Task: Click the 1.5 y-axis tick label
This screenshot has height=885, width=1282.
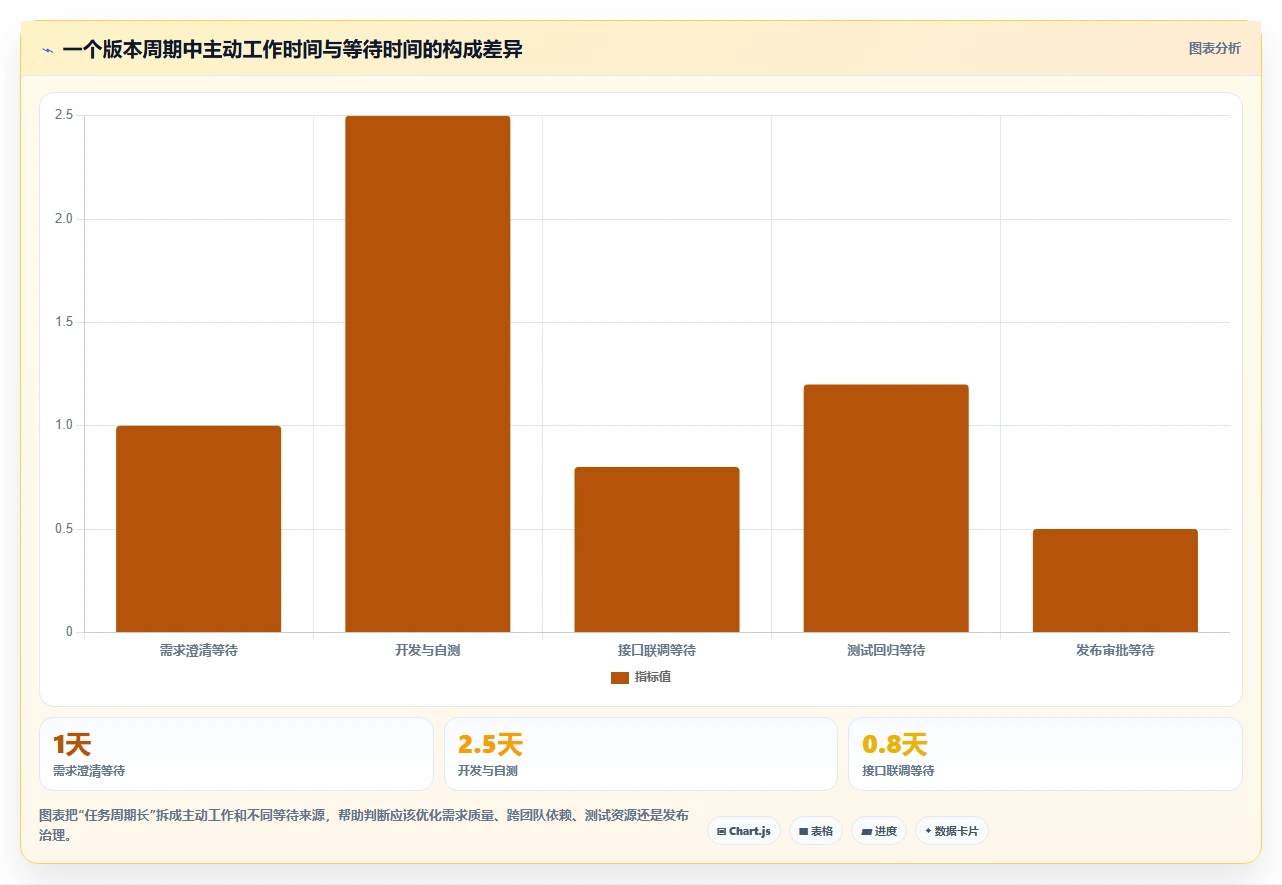Action: point(64,322)
